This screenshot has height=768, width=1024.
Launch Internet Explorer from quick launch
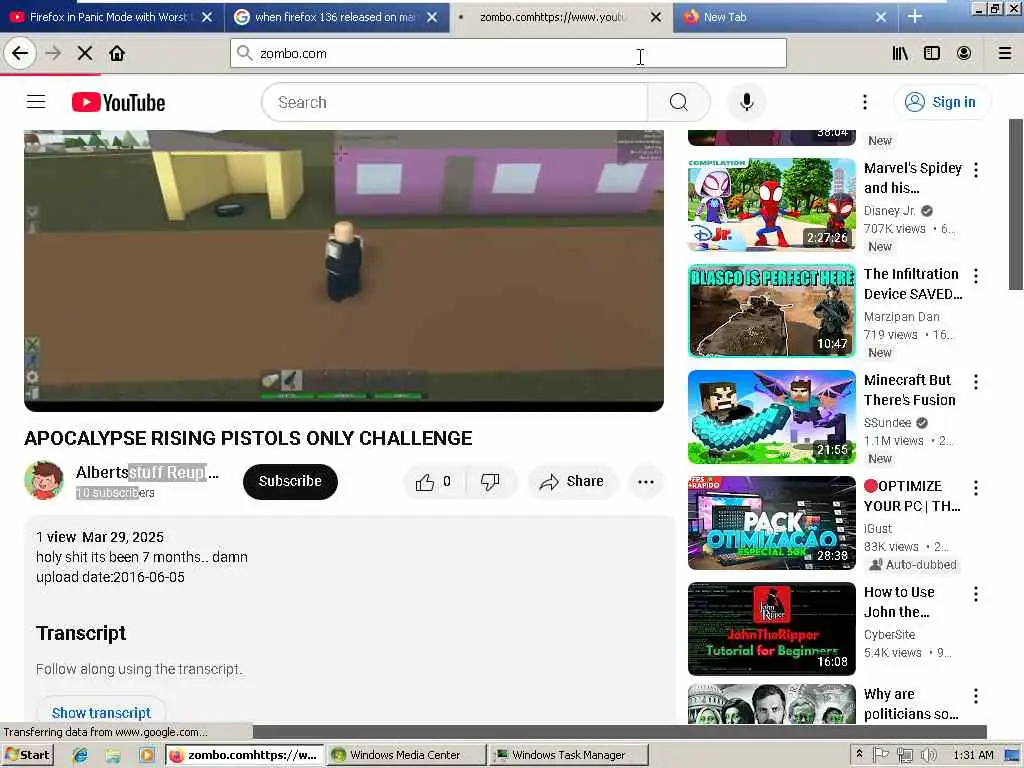click(x=80, y=755)
